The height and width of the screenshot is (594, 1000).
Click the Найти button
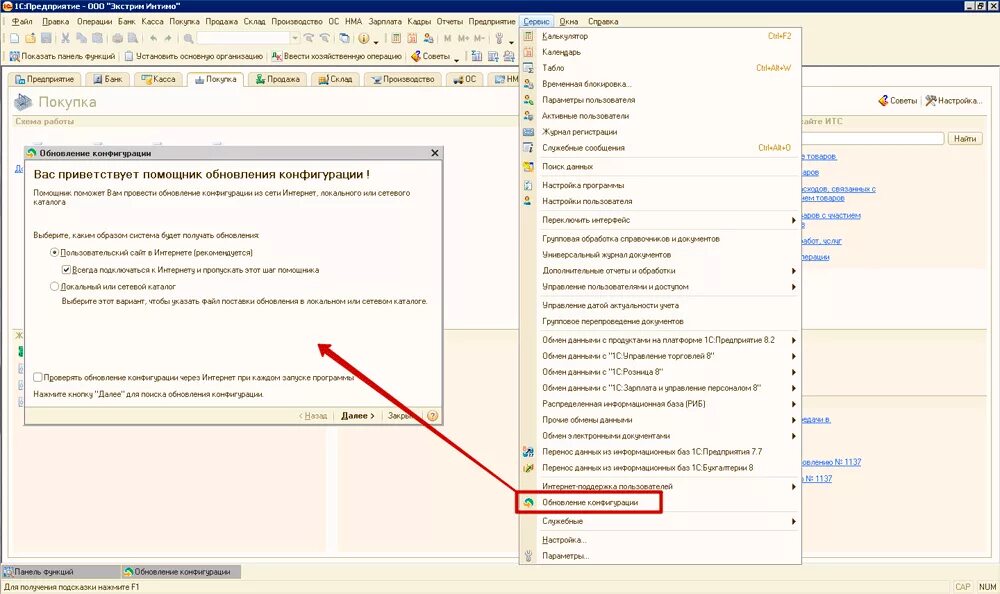tap(966, 138)
